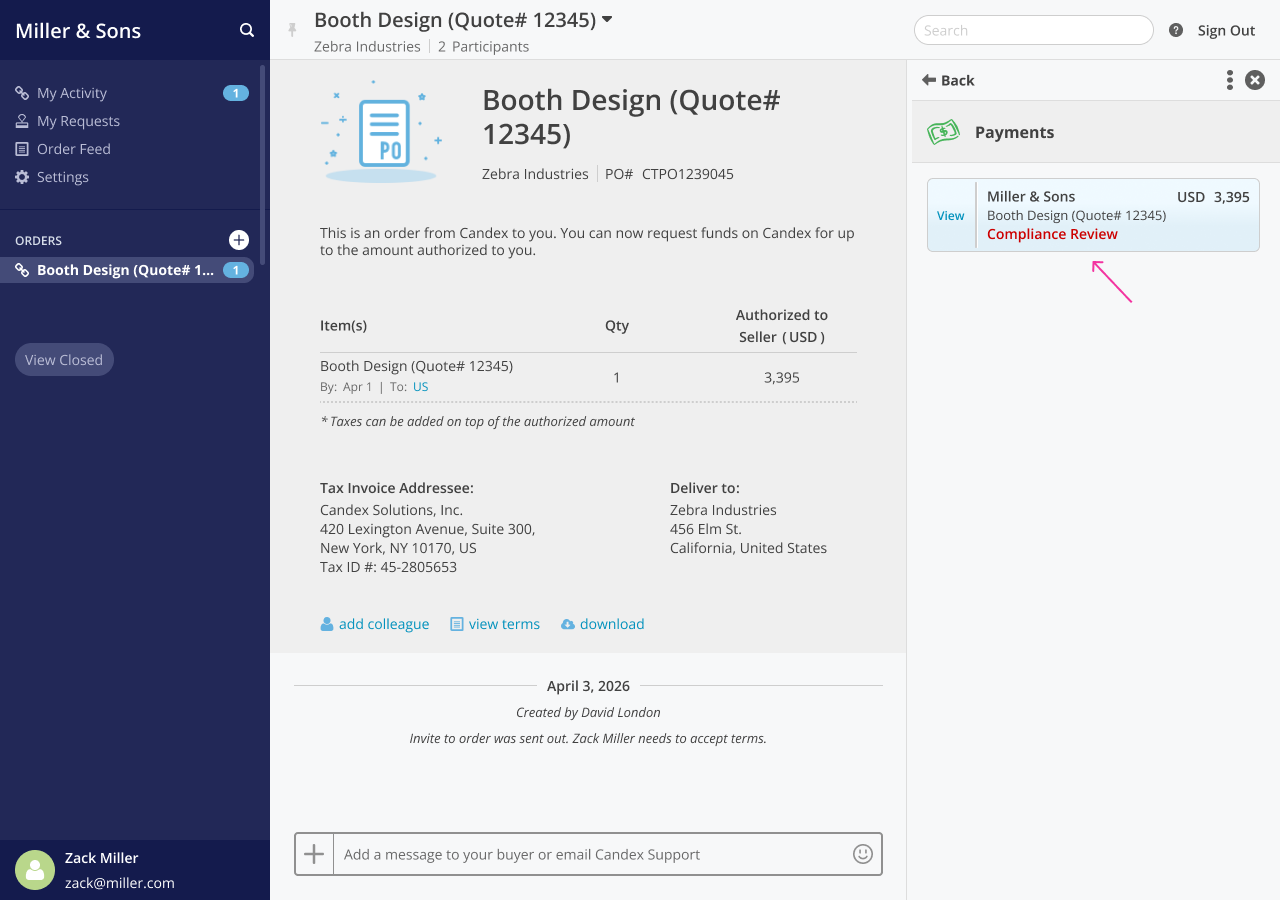
Task: Click the Miller & Sons sidebar title
Action: coord(78,31)
